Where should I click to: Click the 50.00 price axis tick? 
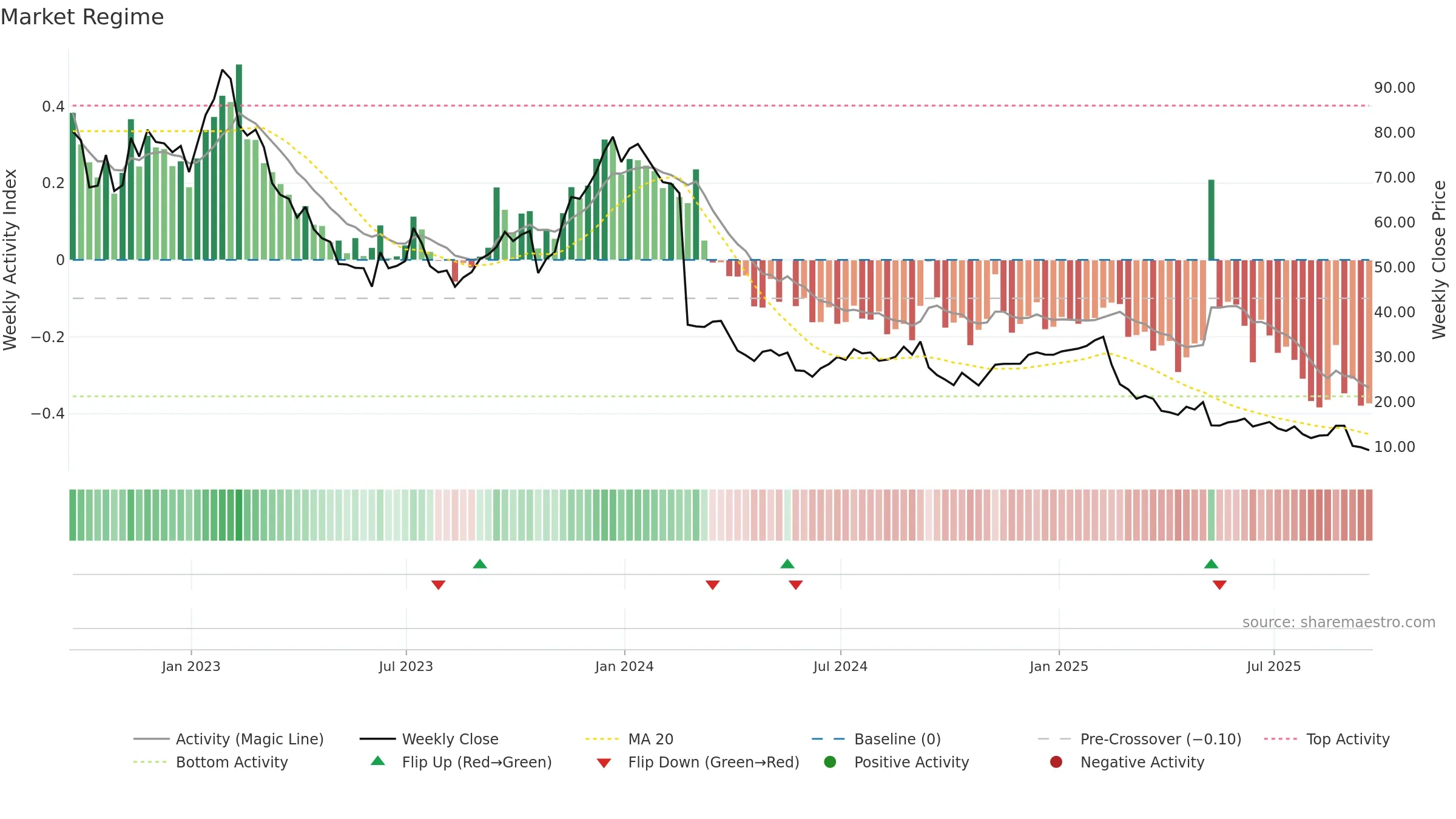coord(1395,267)
